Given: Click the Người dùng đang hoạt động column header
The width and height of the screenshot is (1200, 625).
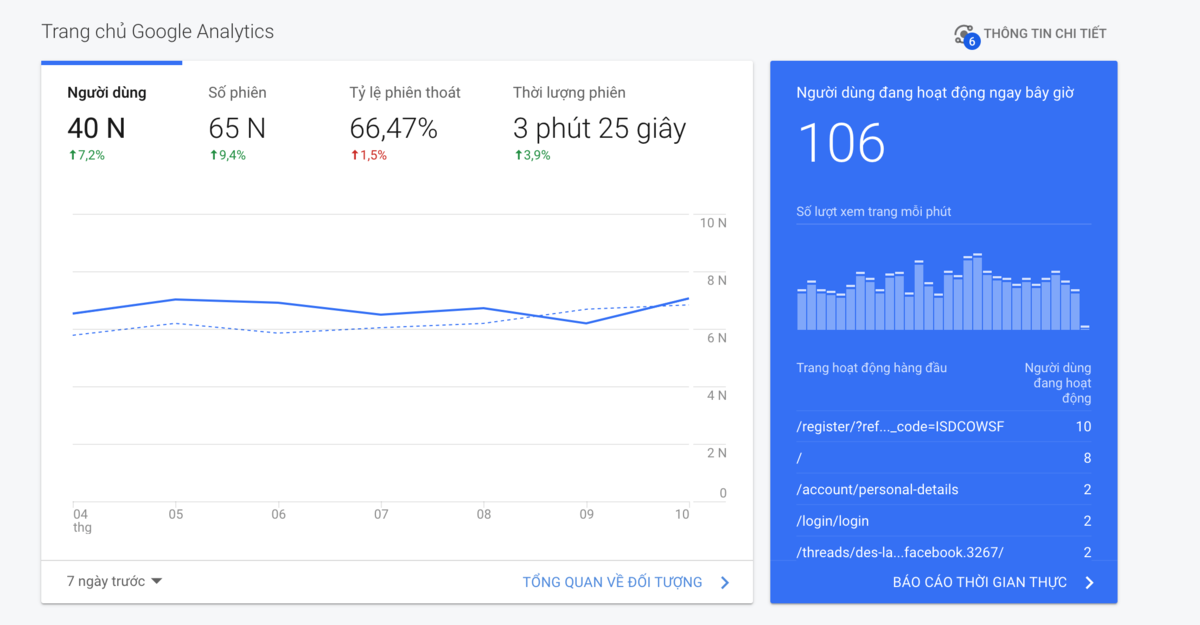Looking at the screenshot, I should (1058, 383).
